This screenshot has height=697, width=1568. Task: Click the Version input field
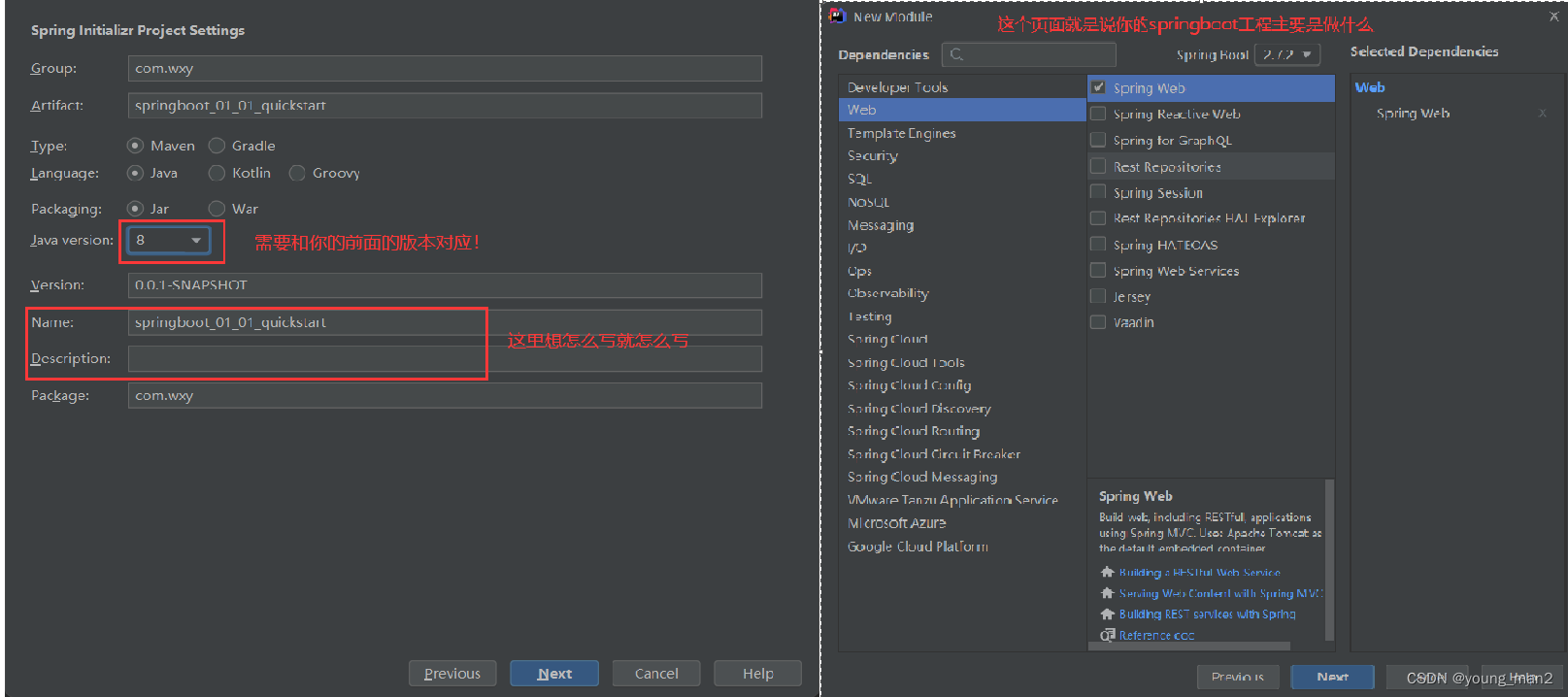coord(445,285)
